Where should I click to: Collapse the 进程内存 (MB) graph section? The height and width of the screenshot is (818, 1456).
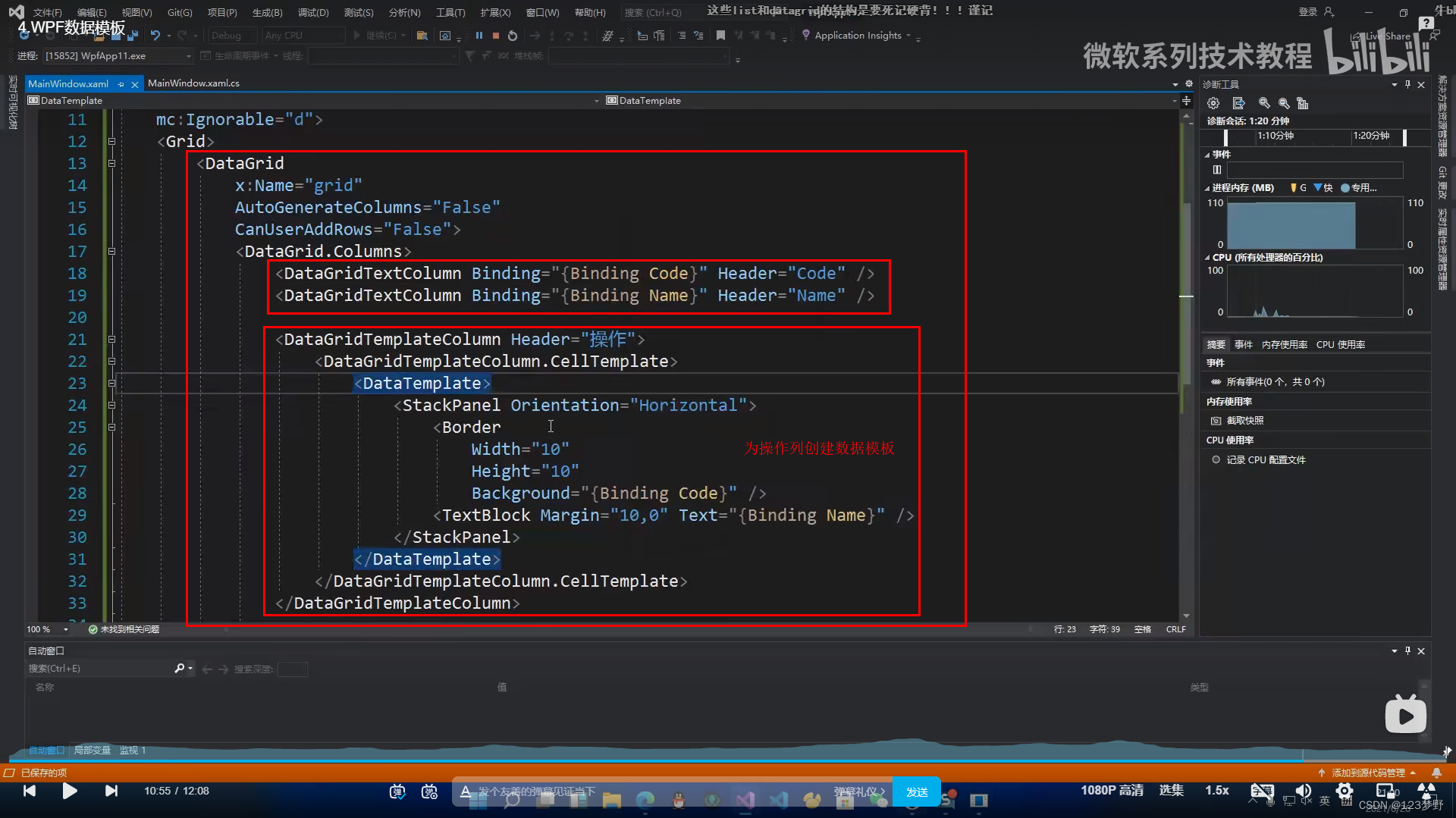click(x=1207, y=188)
